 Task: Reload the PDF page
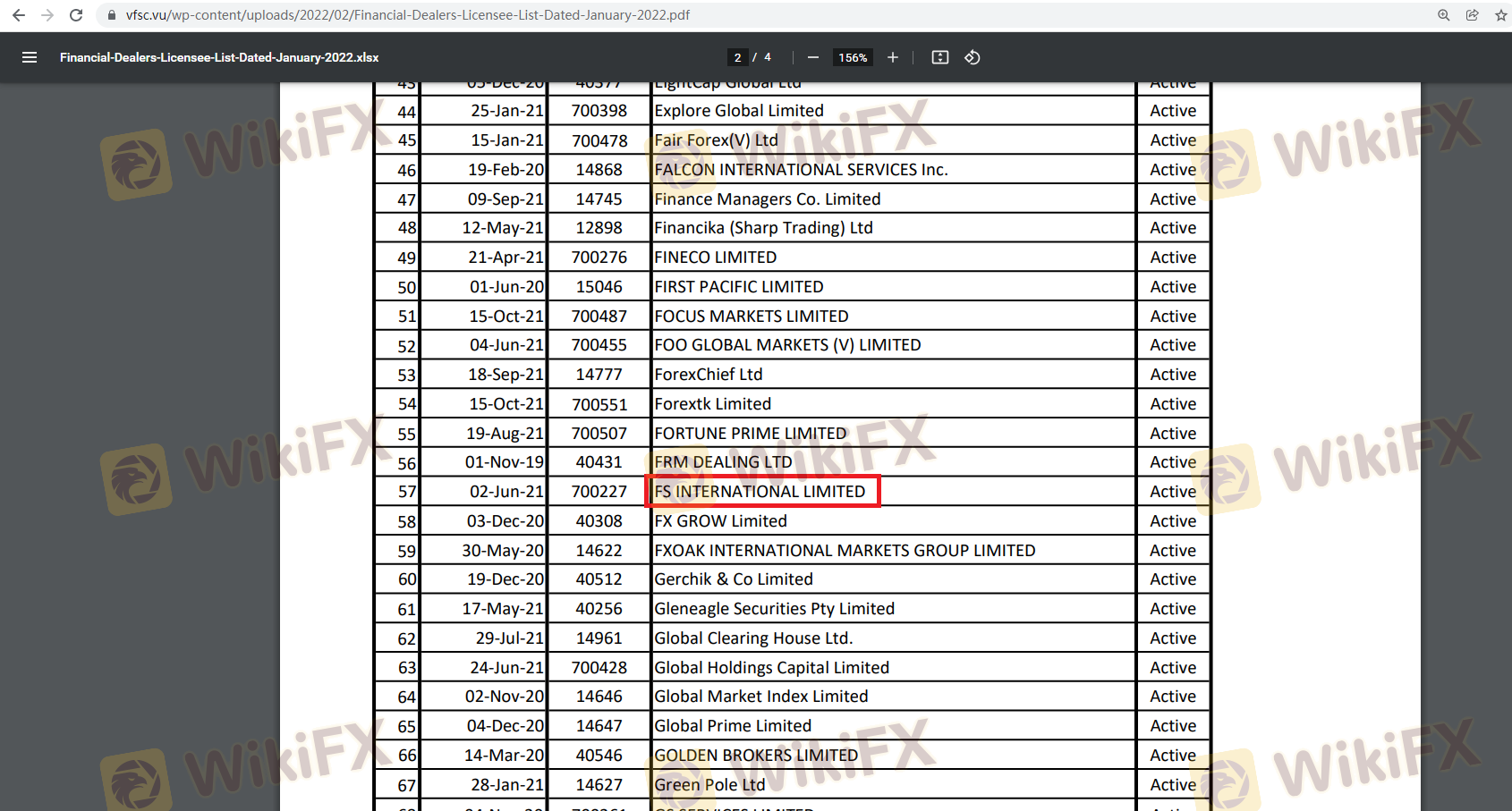pyautogui.click(x=76, y=15)
